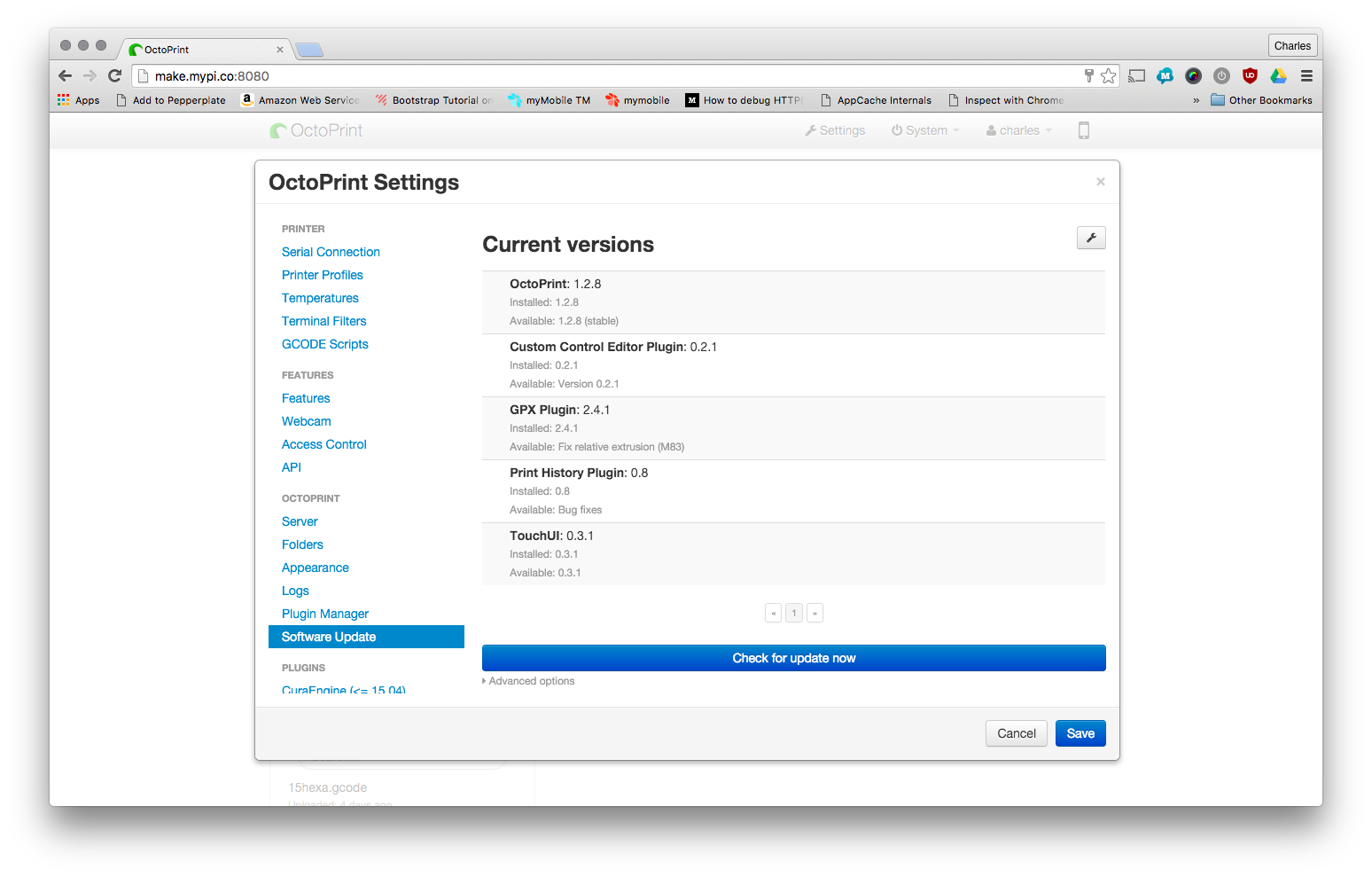Save the OctoPrint settings
1372x877 pixels.
pos(1080,733)
